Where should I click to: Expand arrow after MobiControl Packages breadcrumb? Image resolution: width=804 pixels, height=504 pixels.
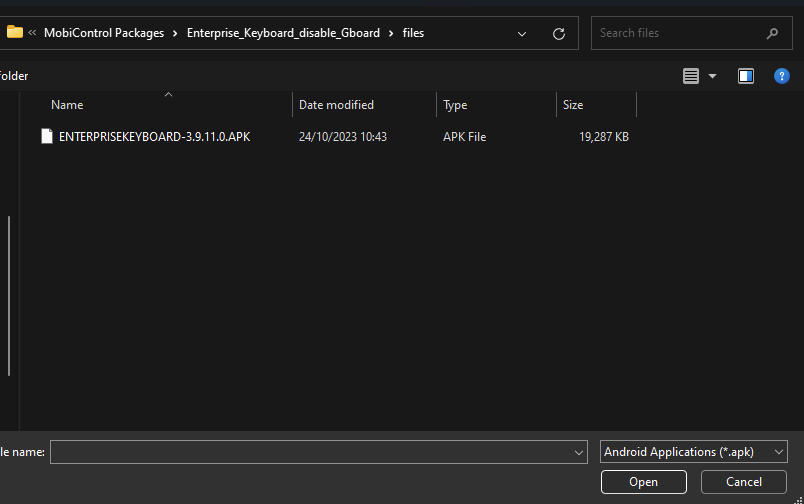(x=175, y=33)
